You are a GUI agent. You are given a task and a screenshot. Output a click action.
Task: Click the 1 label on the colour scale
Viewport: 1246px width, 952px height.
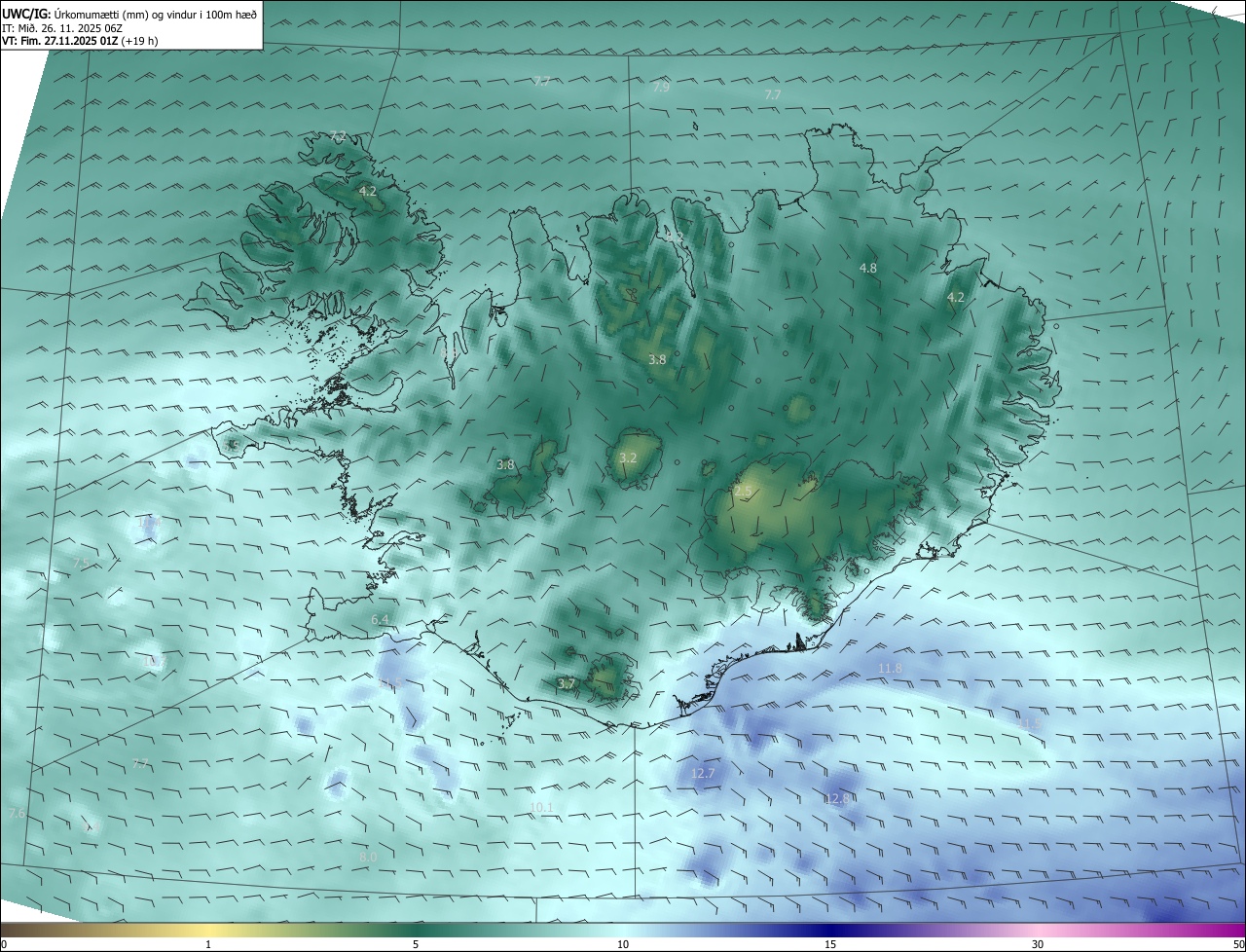pos(208,944)
